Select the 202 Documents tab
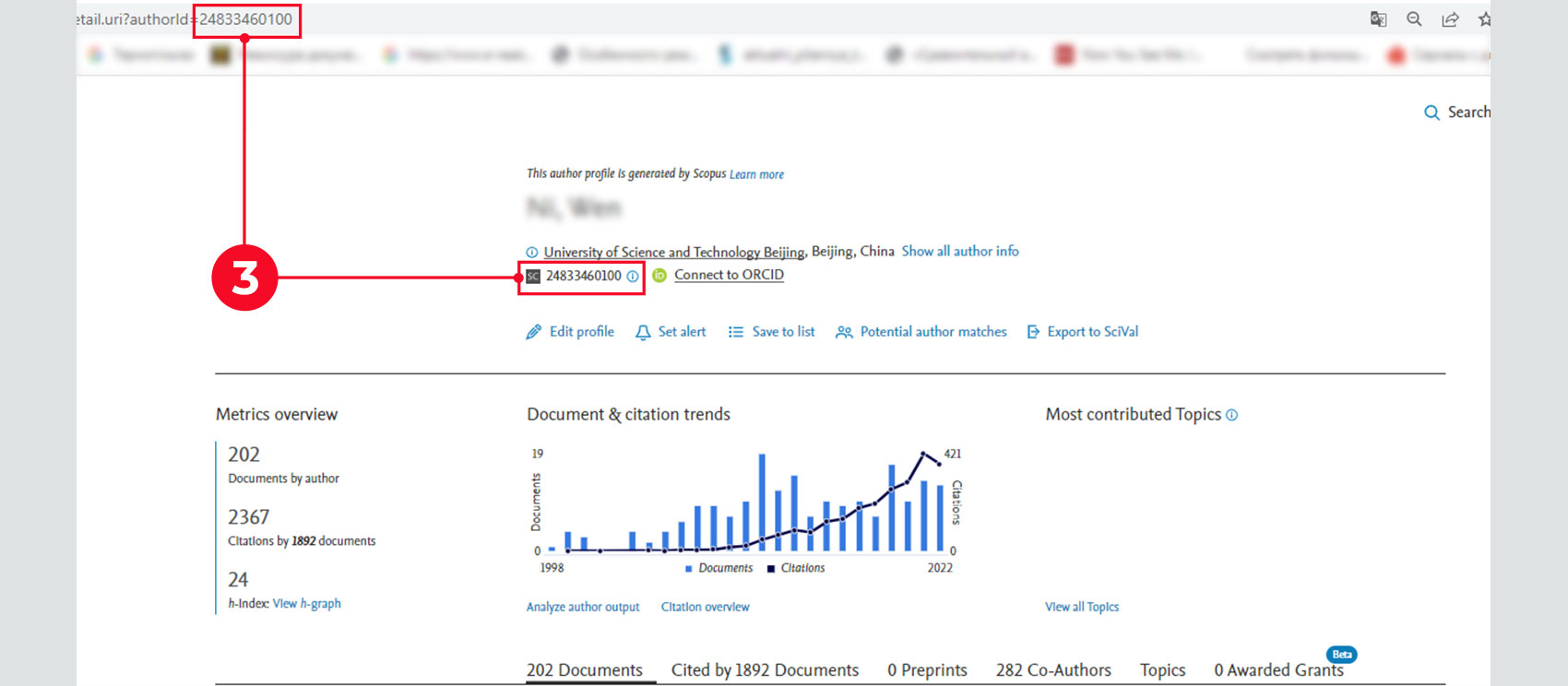The image size is (1568, 686). click(x=585, y=670)
